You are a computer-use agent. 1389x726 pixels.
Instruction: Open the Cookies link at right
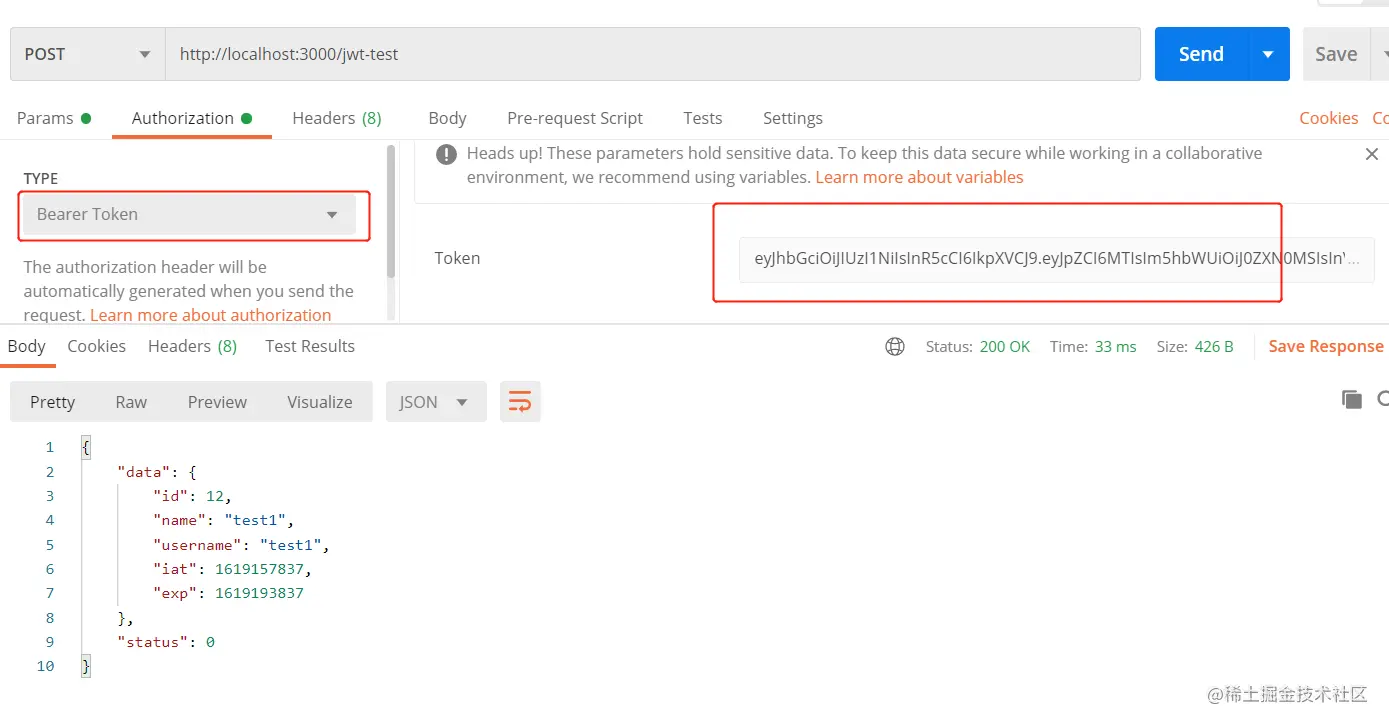pyautogui.click(x=1329, y=118)
